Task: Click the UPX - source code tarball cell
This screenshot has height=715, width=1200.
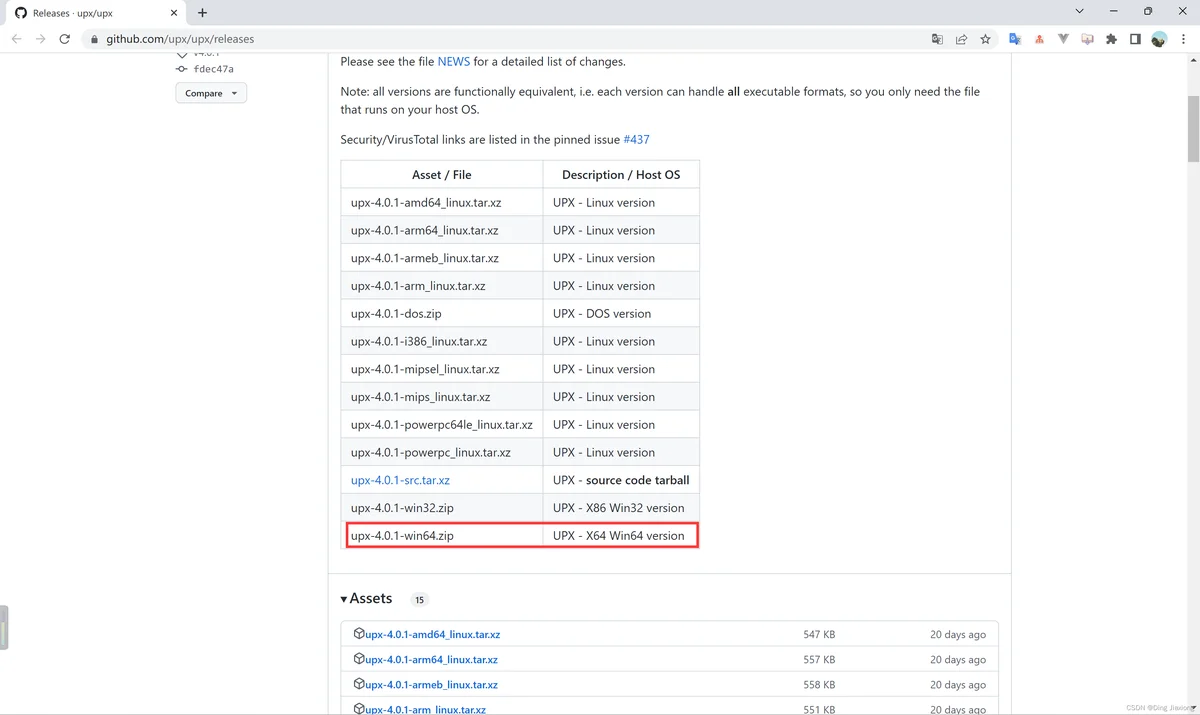Action: pos(621,480)
